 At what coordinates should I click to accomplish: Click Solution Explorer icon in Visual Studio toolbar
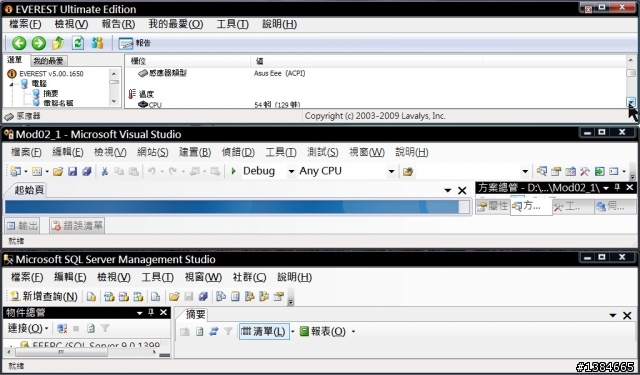(x=542, y=171)
